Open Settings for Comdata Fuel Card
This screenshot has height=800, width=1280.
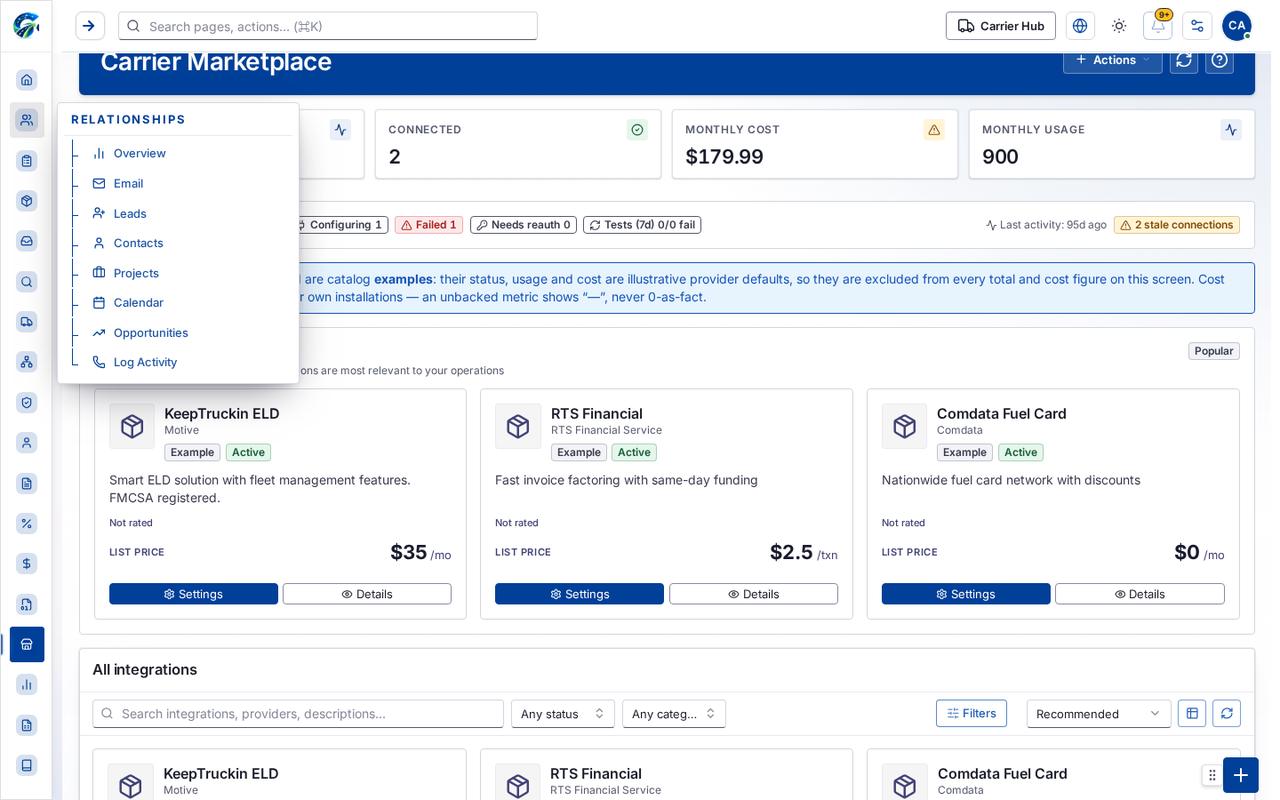point(966,594)
